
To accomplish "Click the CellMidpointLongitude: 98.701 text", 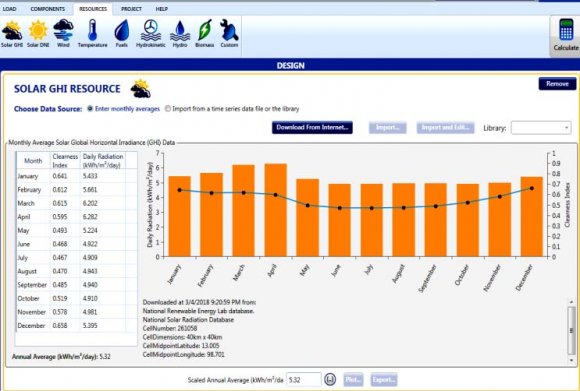I will click(183, 355).
